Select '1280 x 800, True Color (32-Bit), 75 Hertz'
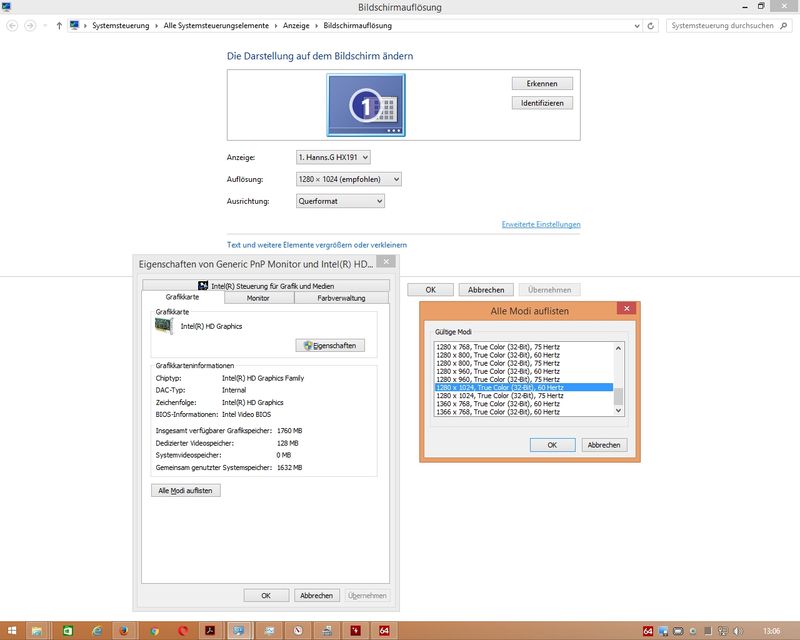 (524, 363)
